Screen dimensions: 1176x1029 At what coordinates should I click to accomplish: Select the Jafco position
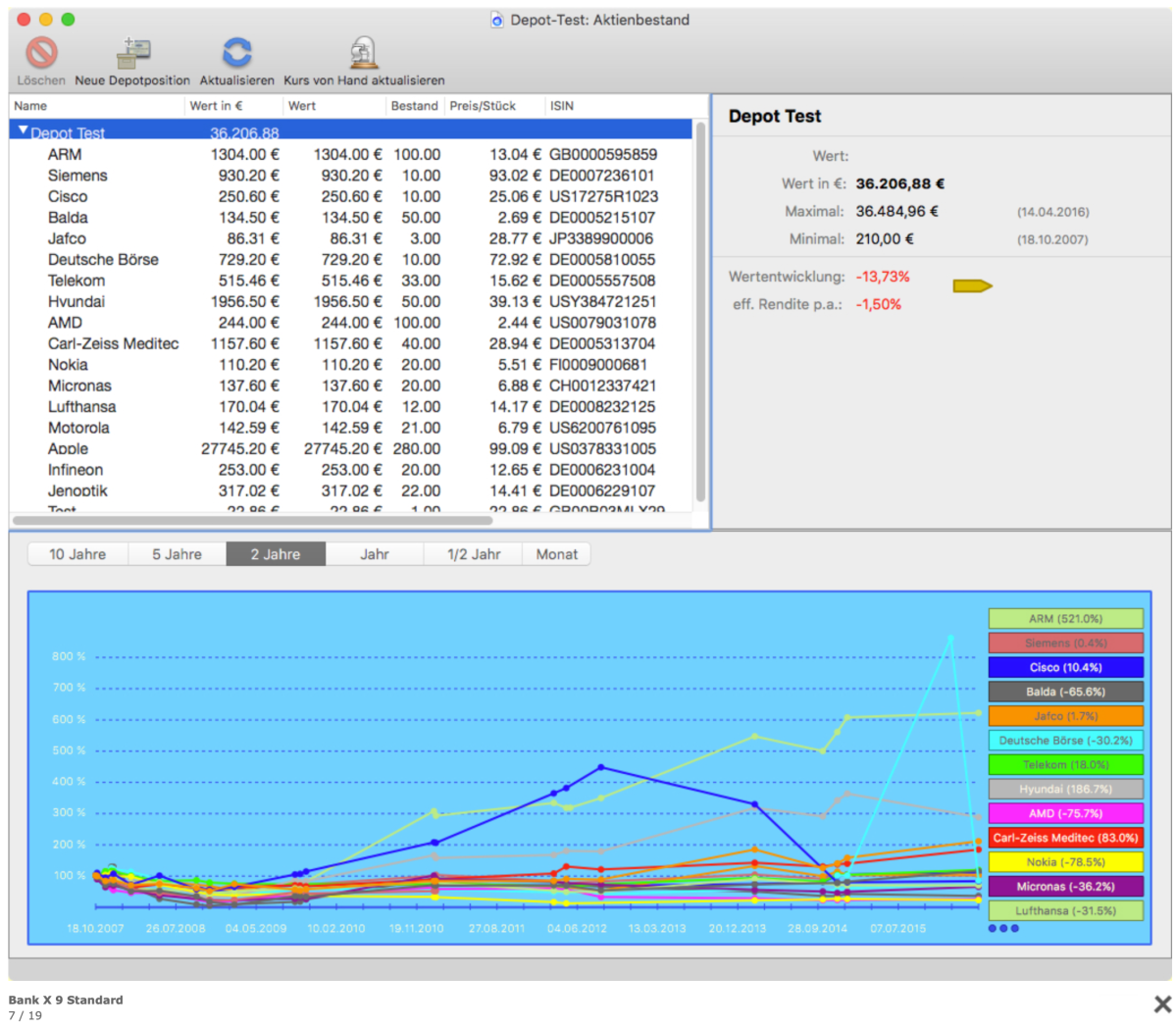click(351, 238)
